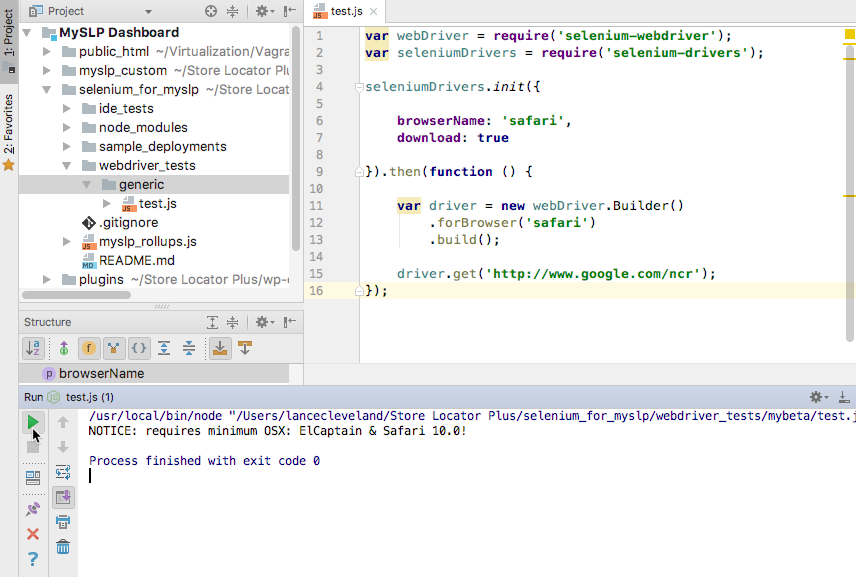Collapse the selenium_for_myslp project folder
This screenshot has height=577, width=856.
[46, 89]
